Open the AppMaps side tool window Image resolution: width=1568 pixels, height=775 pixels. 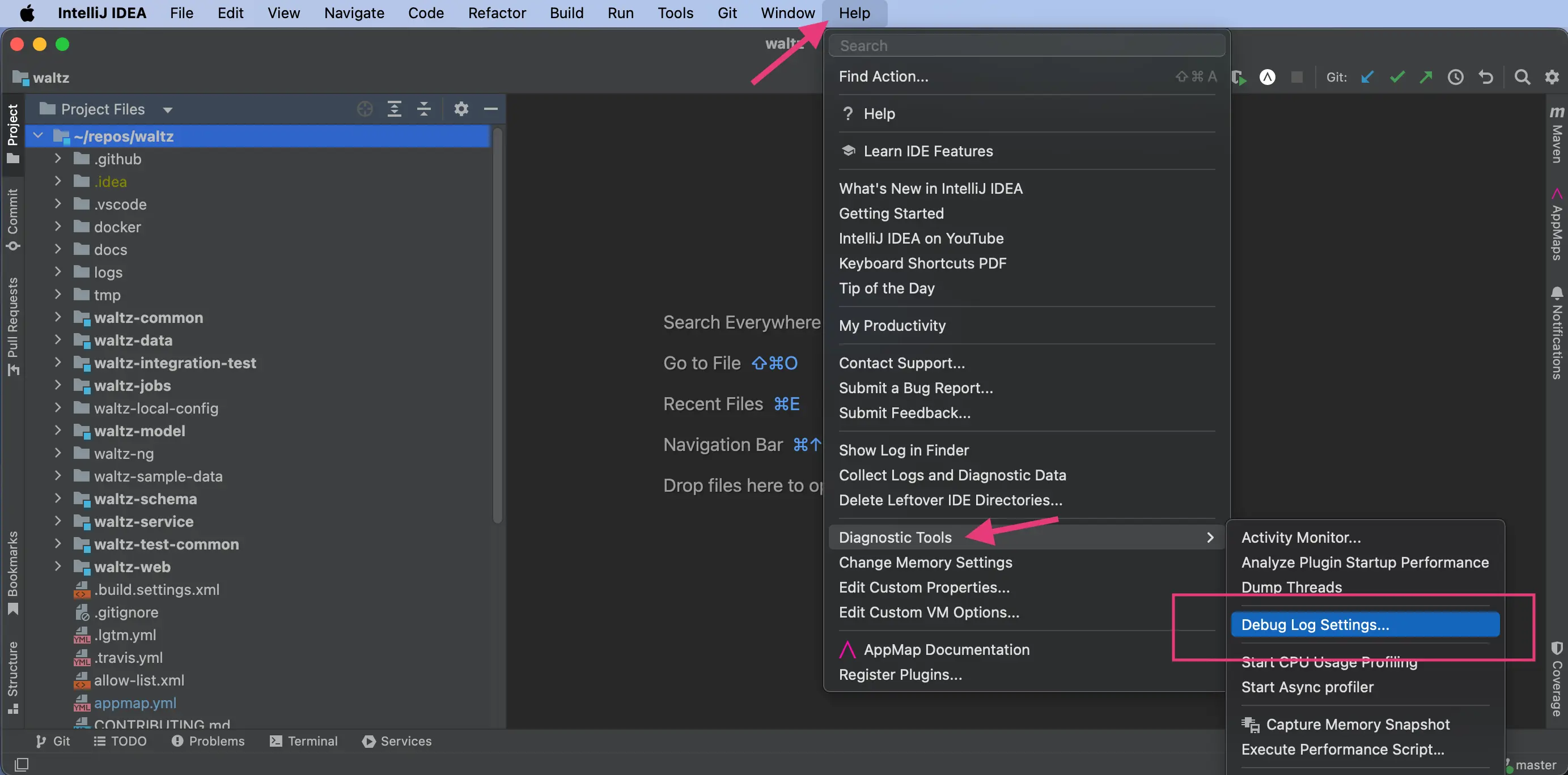click(x=1557, y=224)
